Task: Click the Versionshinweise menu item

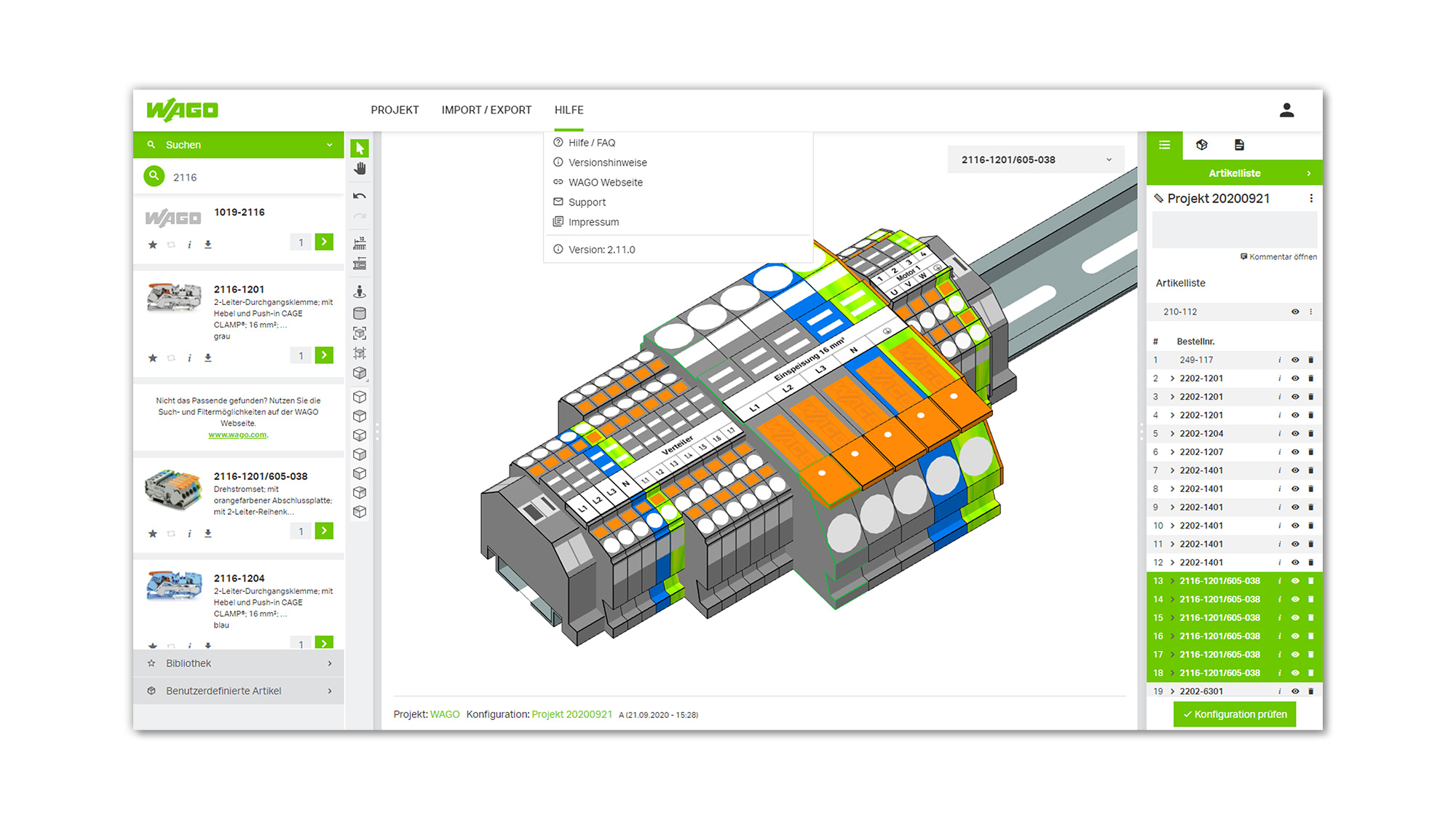Action: [x=608, y=162]
